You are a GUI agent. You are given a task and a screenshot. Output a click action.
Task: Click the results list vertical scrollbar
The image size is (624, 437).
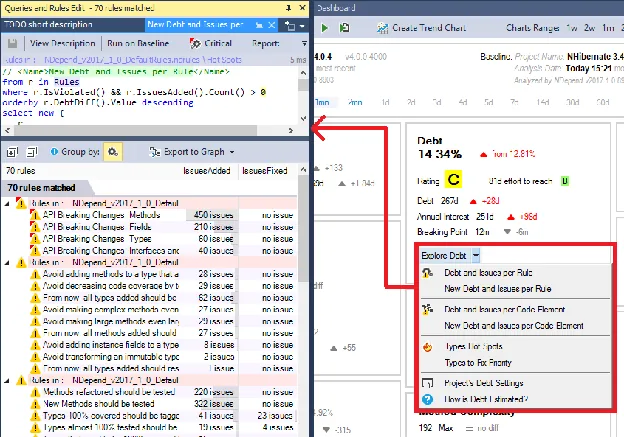click(303, 228)
